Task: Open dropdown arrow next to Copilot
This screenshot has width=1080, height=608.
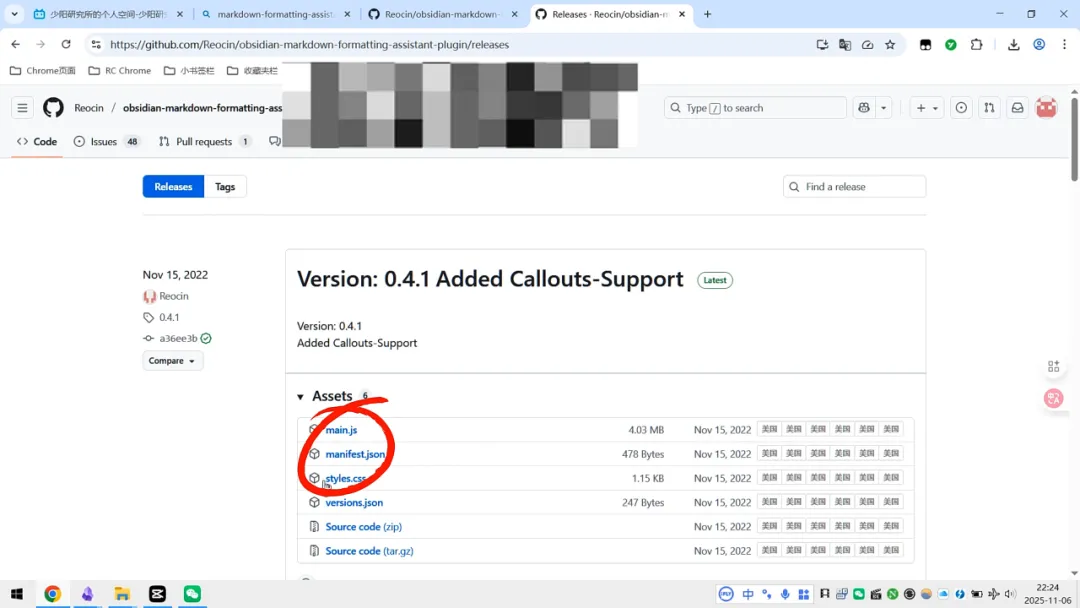Action: [883, 108]
